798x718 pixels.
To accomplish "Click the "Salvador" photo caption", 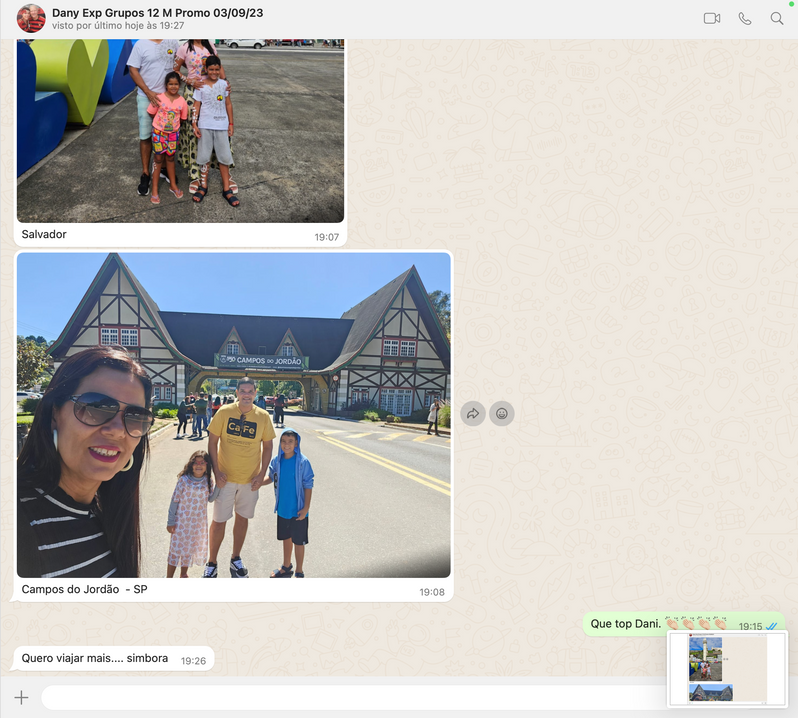I will click(x=44, y=234).
